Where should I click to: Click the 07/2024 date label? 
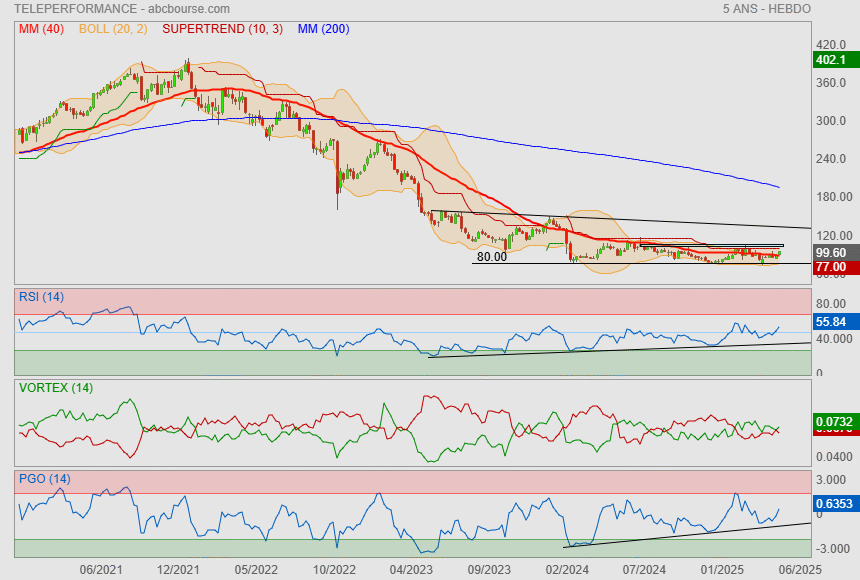644,570
